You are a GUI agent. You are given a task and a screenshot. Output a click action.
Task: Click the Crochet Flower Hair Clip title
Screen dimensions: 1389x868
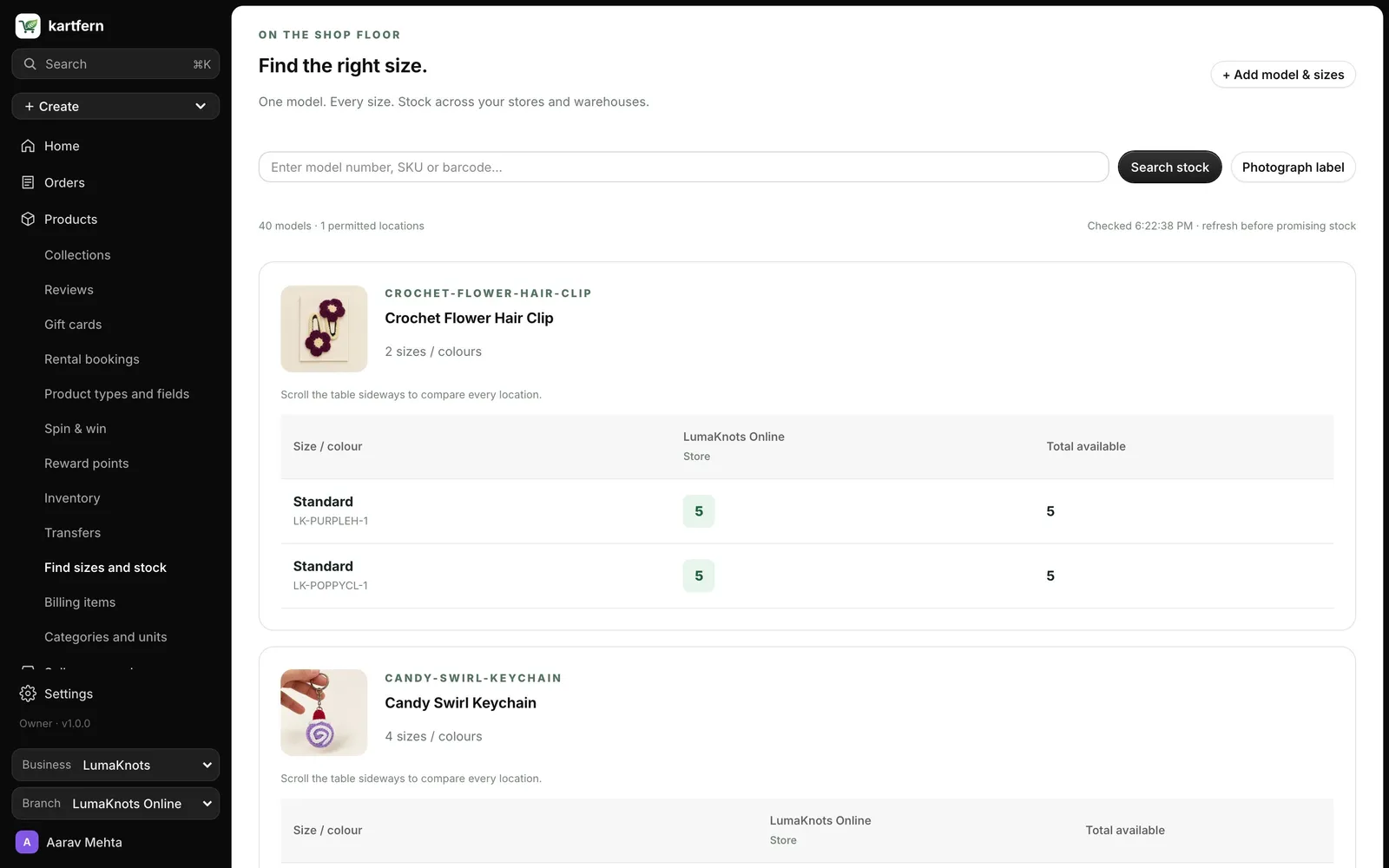coord(469,318)
